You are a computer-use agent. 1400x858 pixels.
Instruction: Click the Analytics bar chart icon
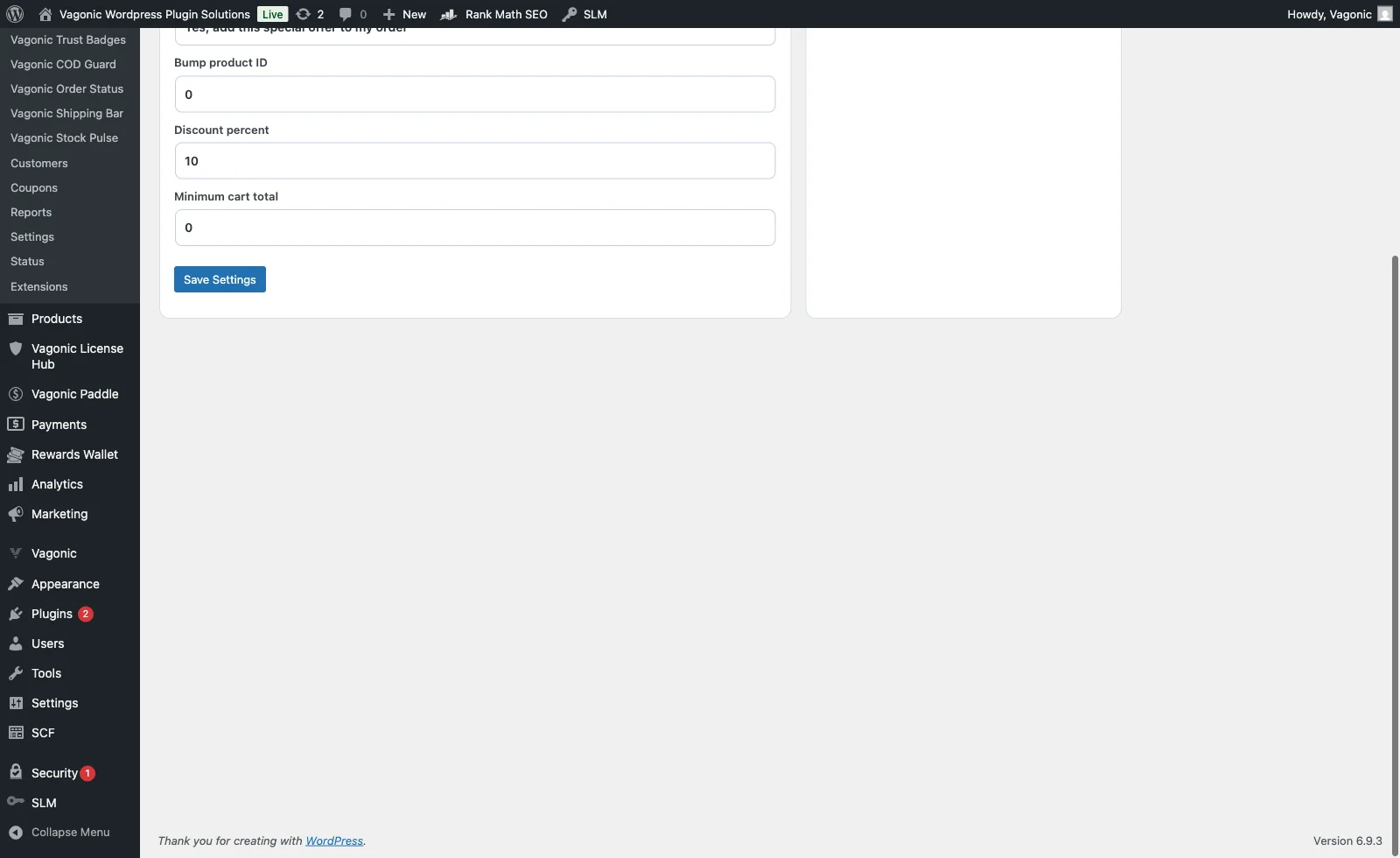[x=16, y=484]
